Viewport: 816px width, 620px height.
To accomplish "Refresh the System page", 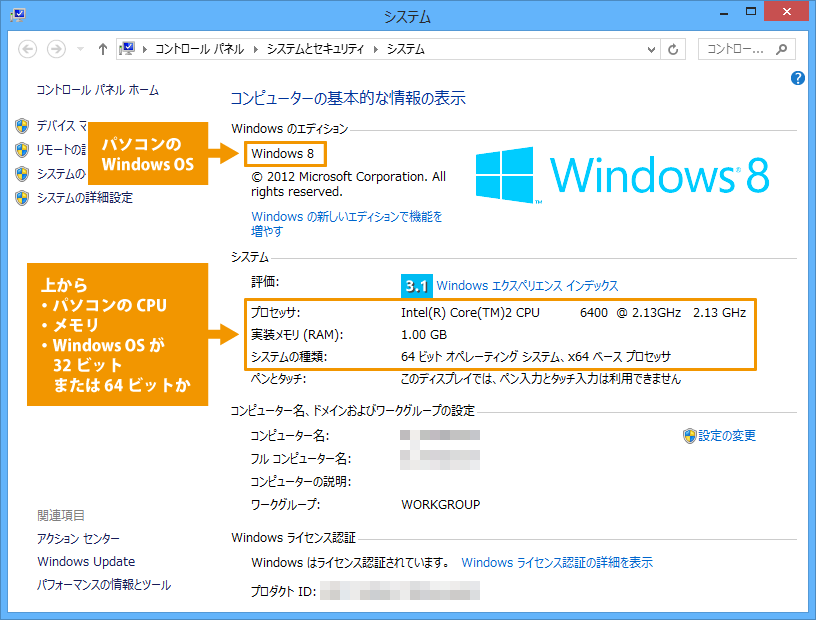I will 673,49.
